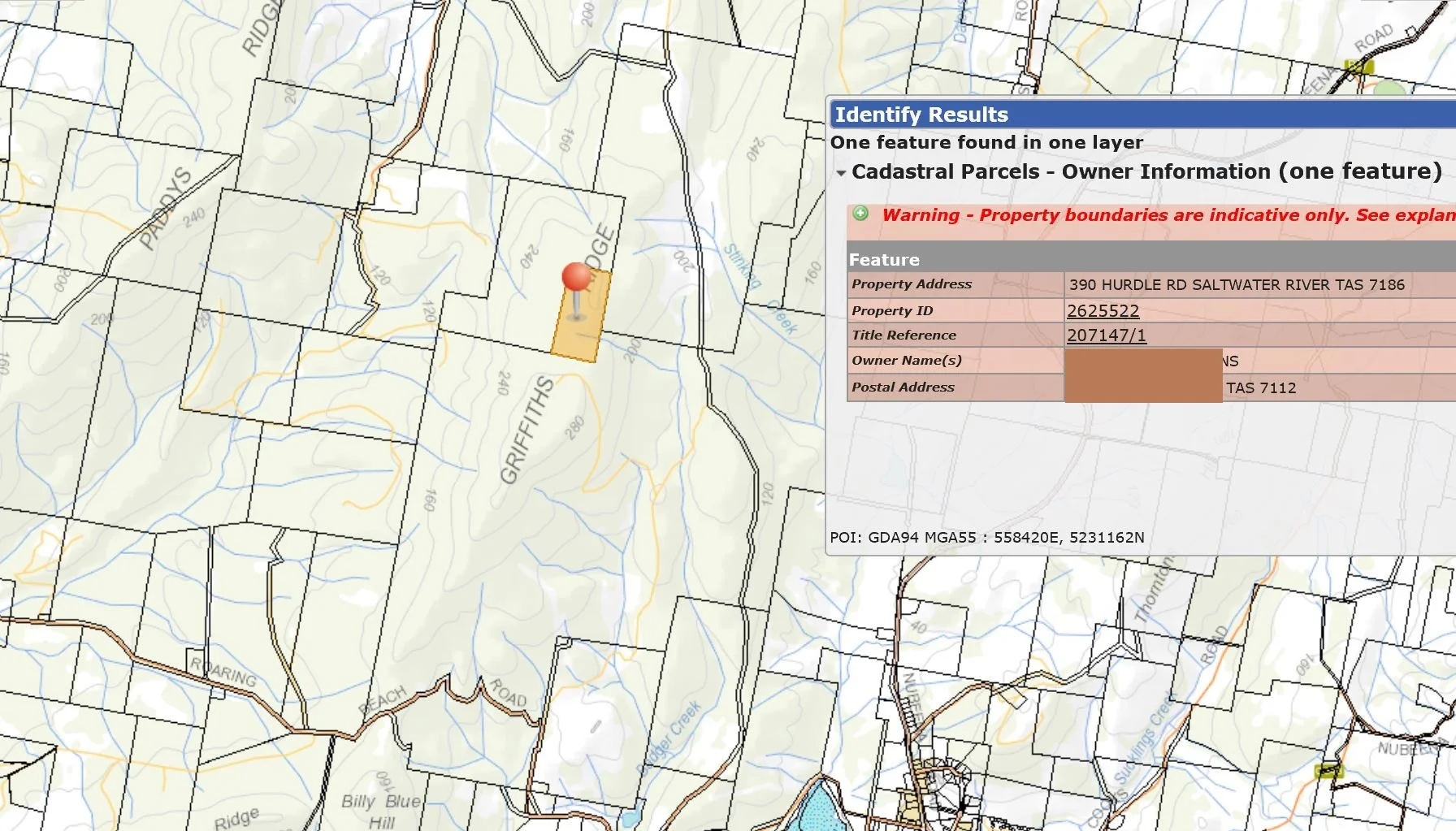
Task: Click the Property Address value cell
Action: click(x=1236, y=284)
